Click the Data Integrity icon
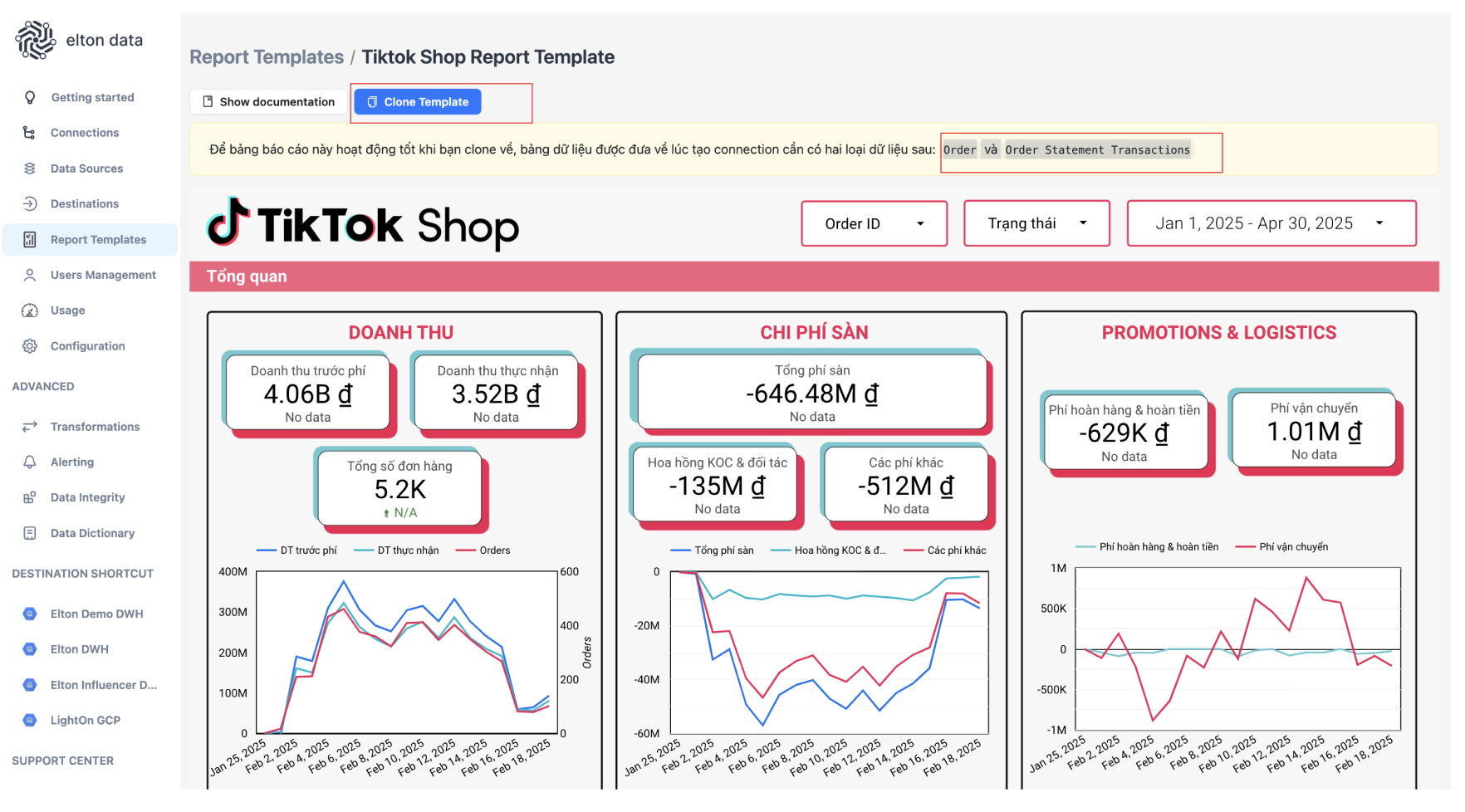 pos(30,497)
